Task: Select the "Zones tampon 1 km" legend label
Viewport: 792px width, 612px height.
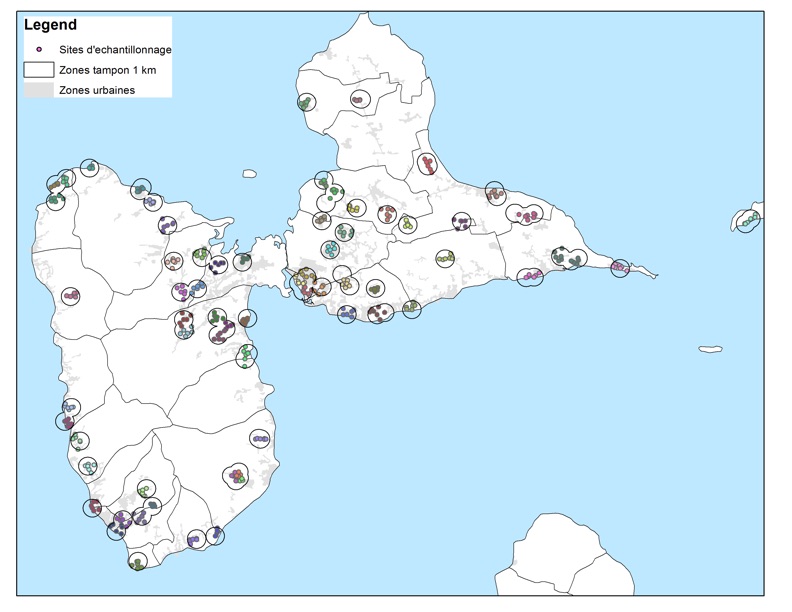Action: click(x=108, y=70)
